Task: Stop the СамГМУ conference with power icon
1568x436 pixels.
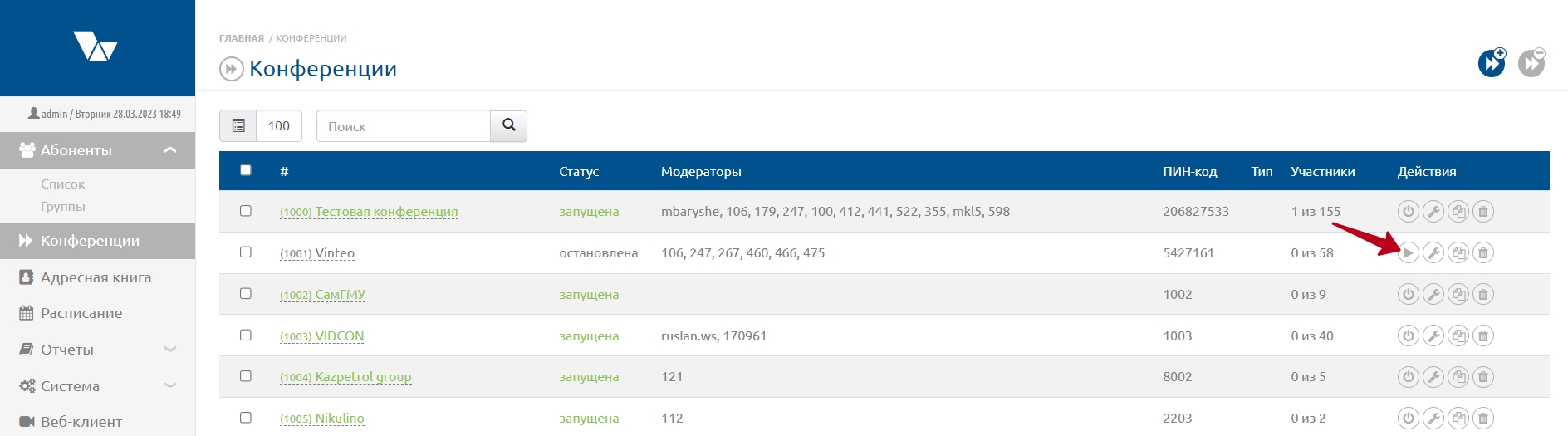Action: tap(1409, 294)
